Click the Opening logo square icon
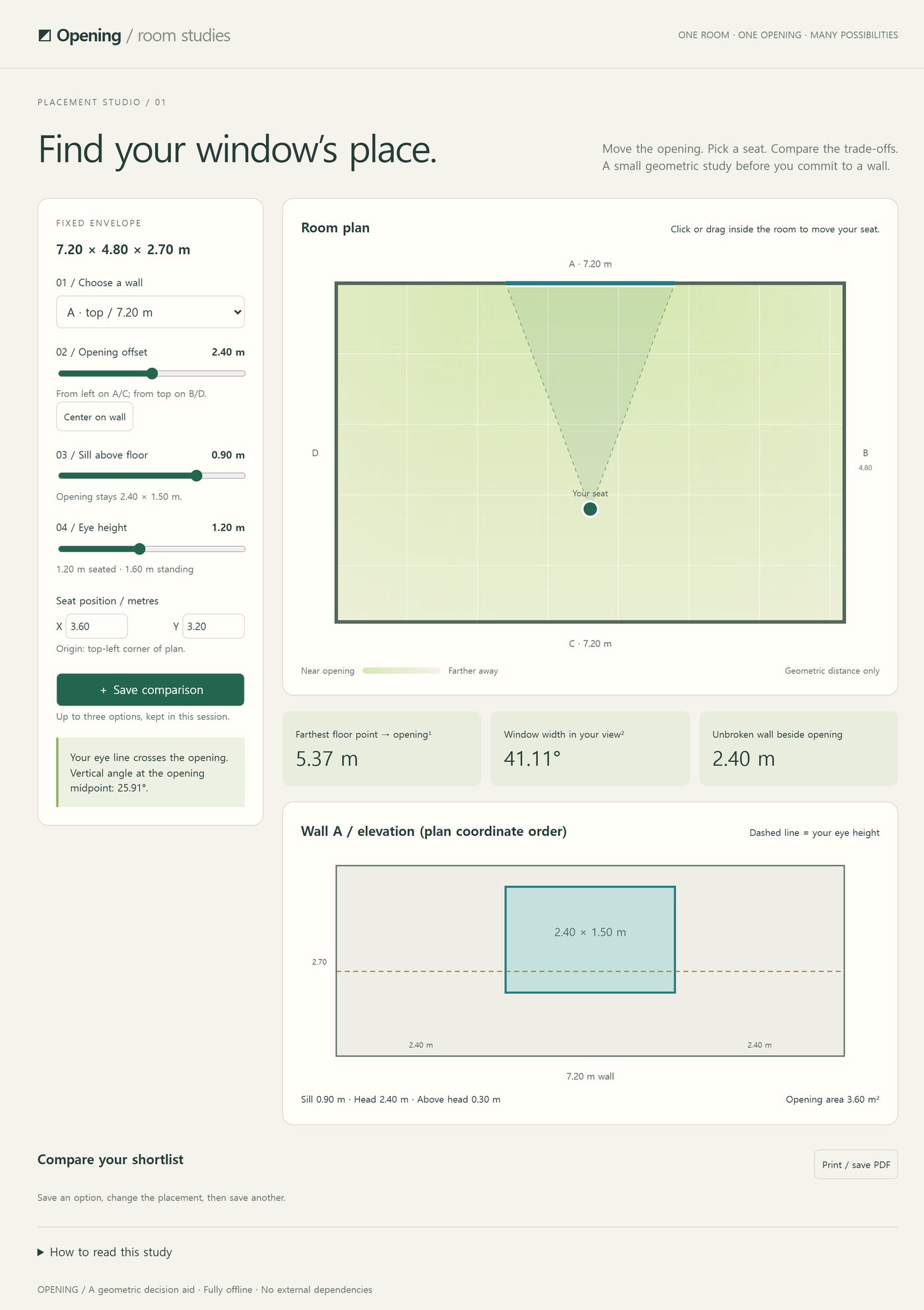This screenshot has width=924, height=1310. (x=45, y=36)
